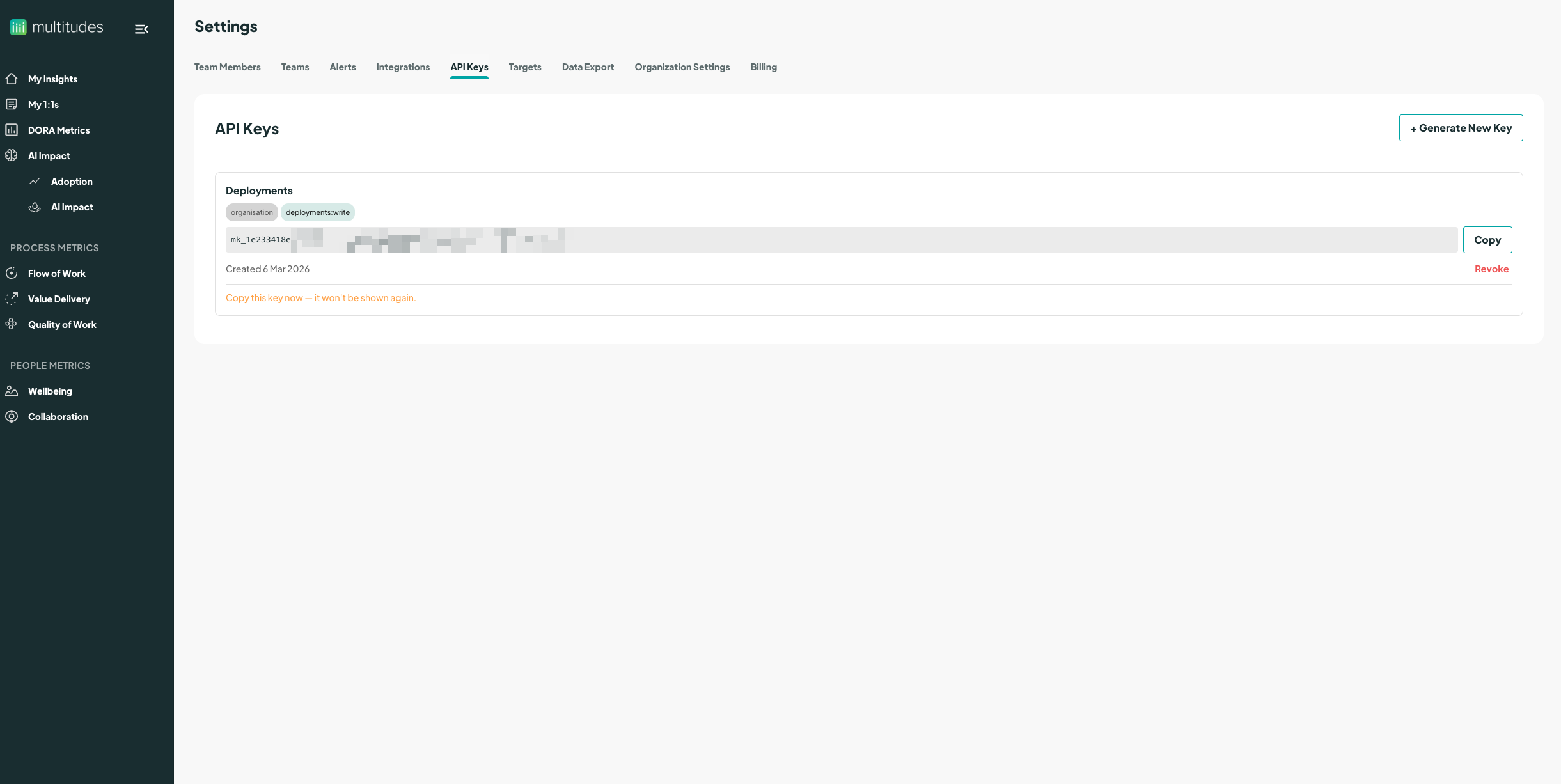This screenshot has width=1561, height=784.
Task: Revoke the Deployments API key
Action: click(1491, 269)
